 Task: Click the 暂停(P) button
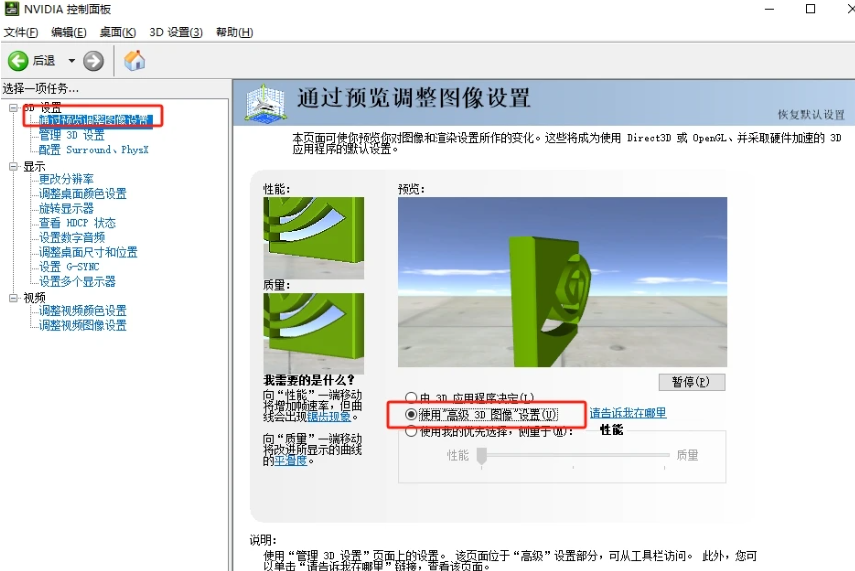pos(691,382)
